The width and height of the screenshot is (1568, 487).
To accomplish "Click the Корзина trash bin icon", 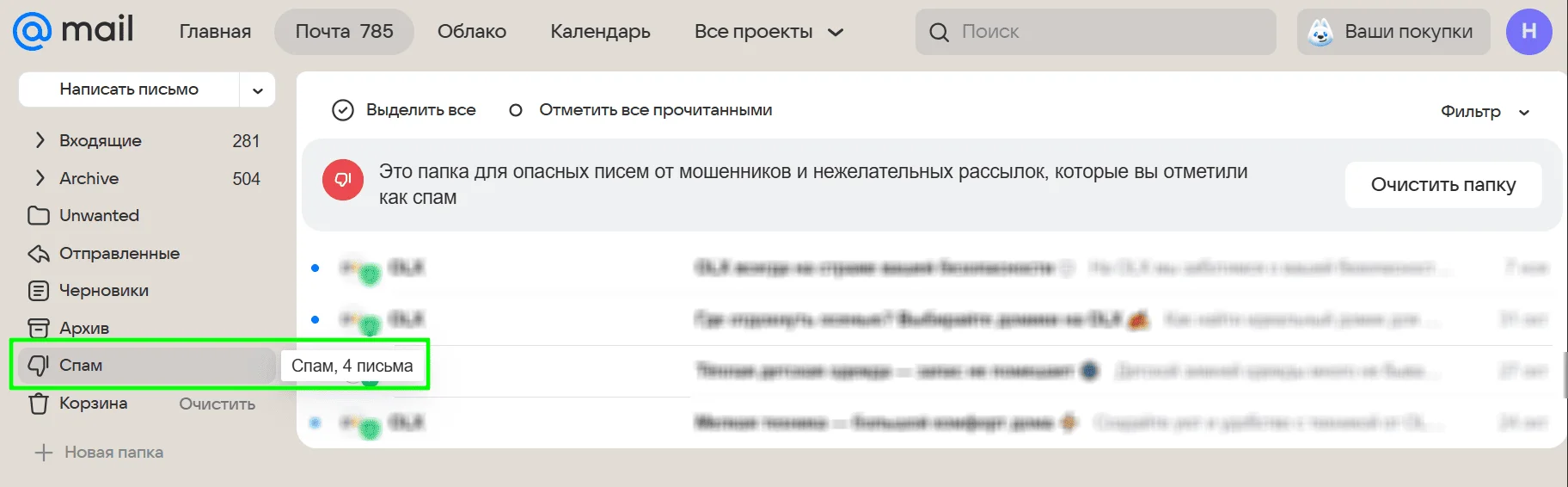I will (39, 403).
